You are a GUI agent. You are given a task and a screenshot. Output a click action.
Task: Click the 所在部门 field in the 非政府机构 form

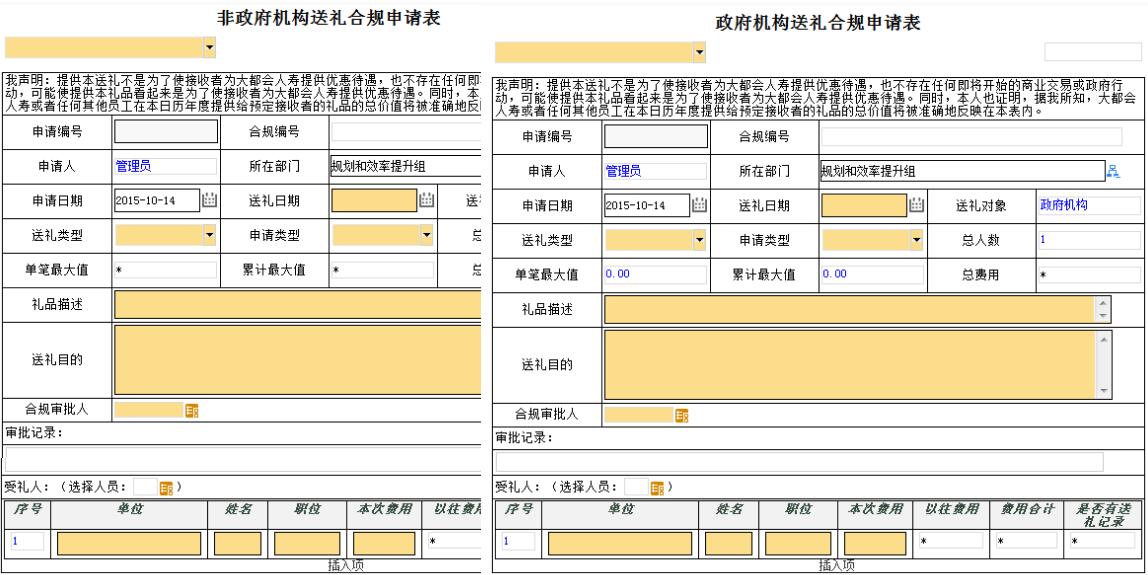(406, 166)
